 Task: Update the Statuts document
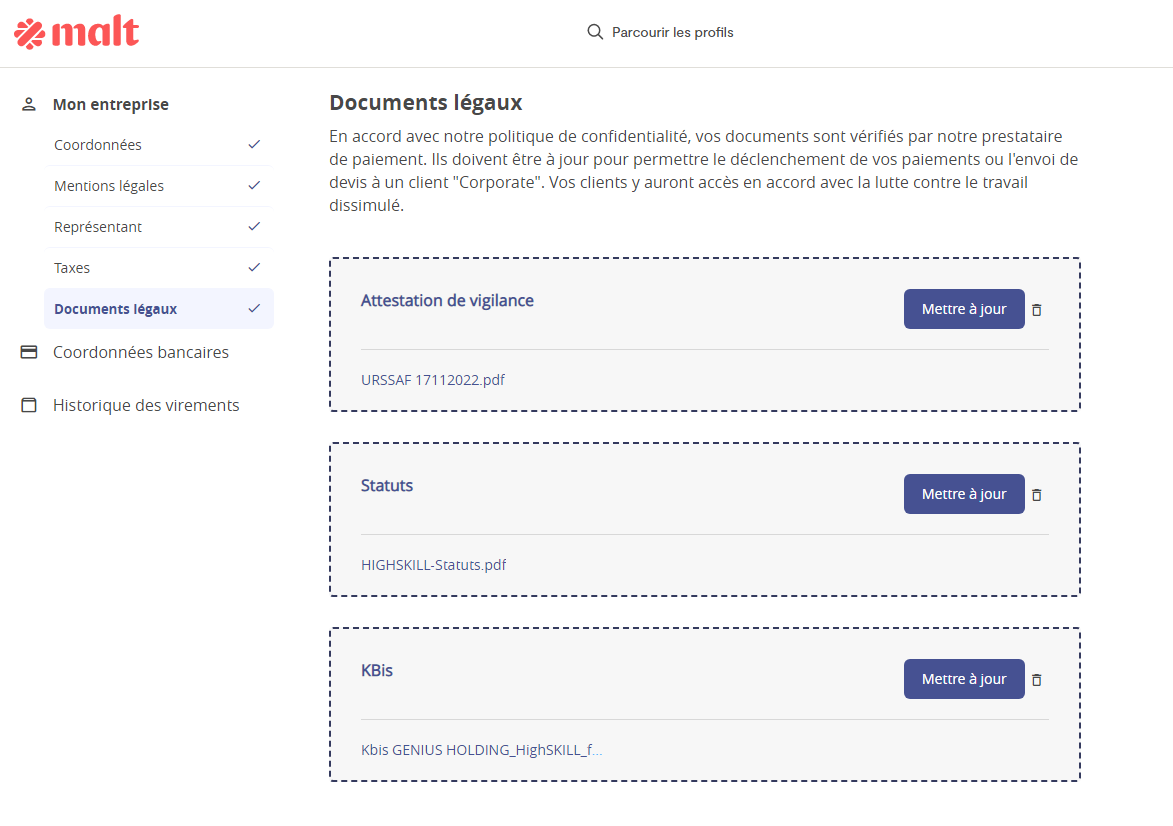(x=964, y=494)
